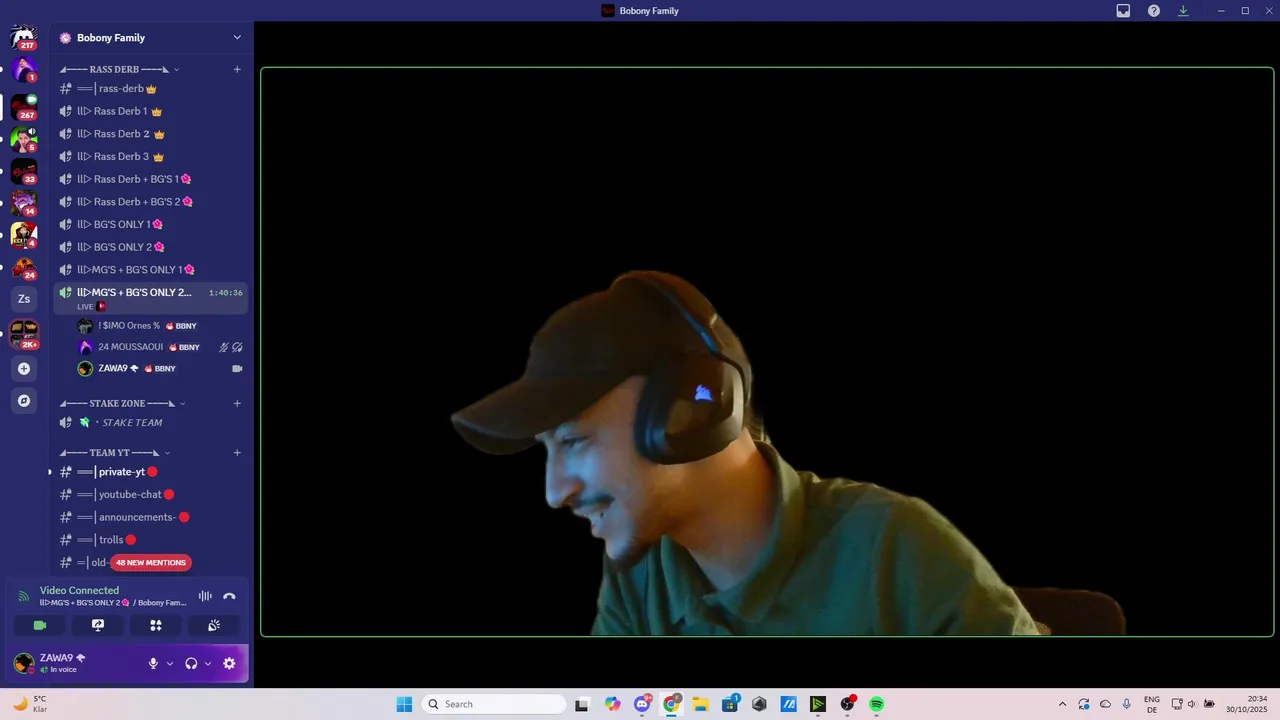Open the announcements channel
1280x720 pixels.
pyautogui.click(x=150, y=517)
